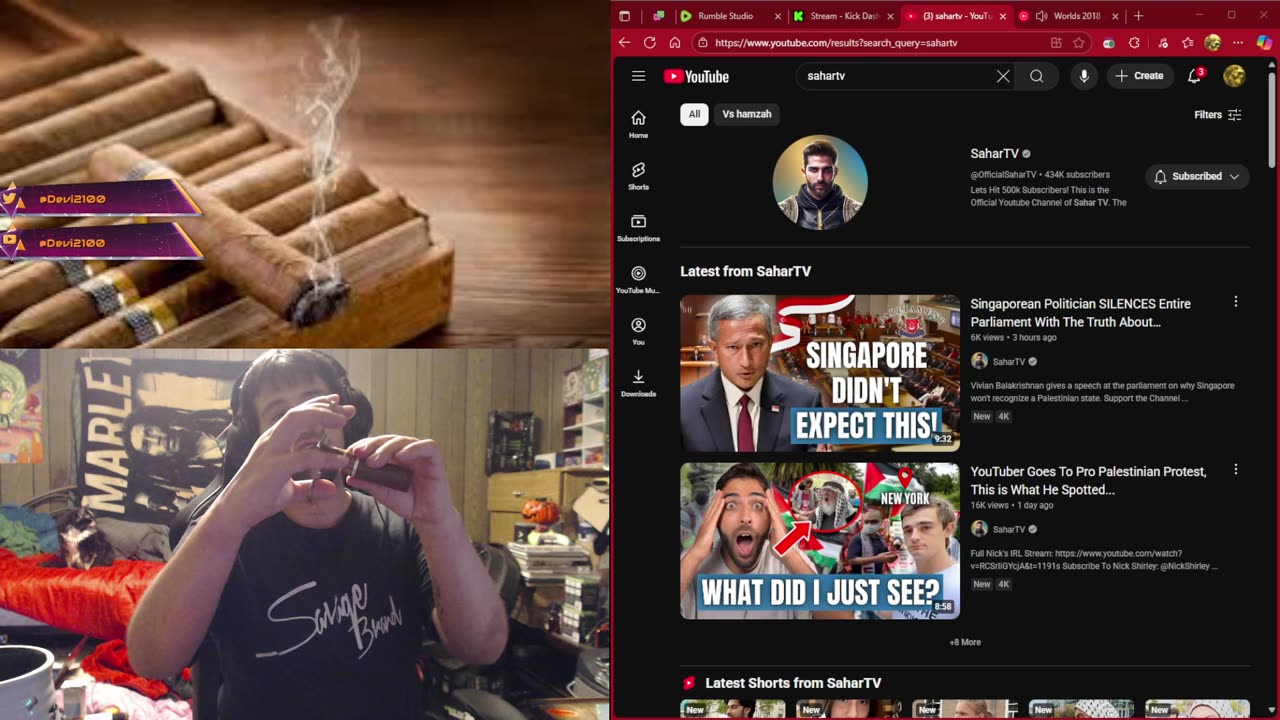Open the tab actions menu icon
The height and width of the screenshot is (720, 1280).
pos(624,16)
